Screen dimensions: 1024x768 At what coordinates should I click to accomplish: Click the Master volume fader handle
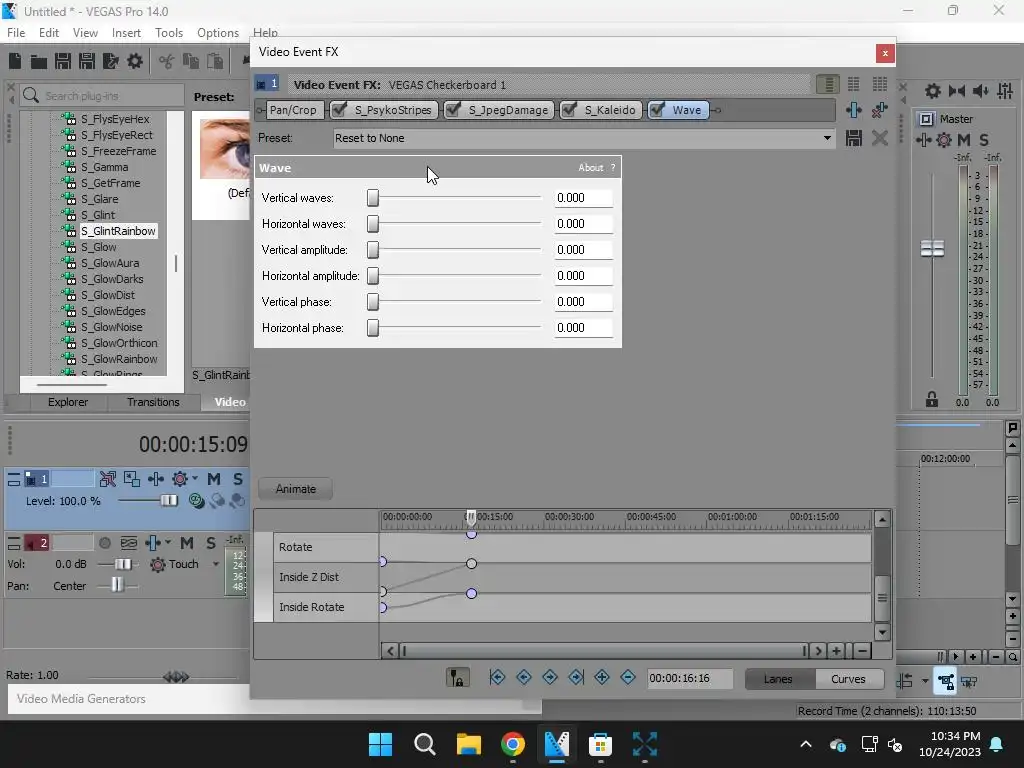pos(932,248)
